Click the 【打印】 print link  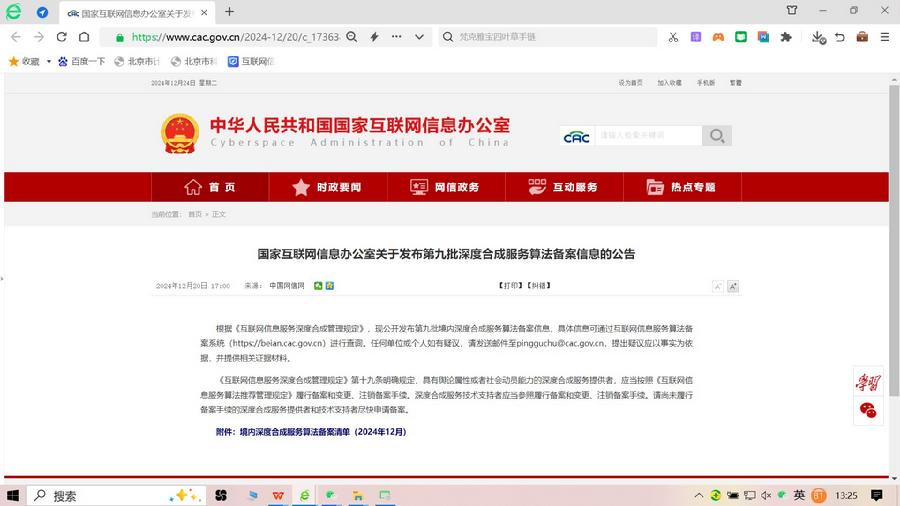(510, 286)
